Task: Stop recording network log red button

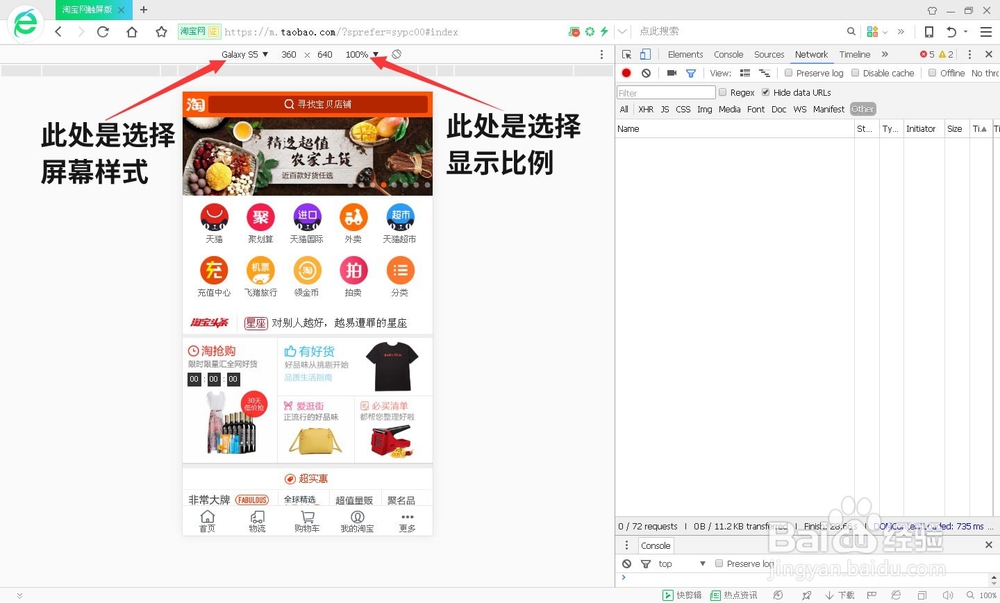Action: tap(626, 73)
